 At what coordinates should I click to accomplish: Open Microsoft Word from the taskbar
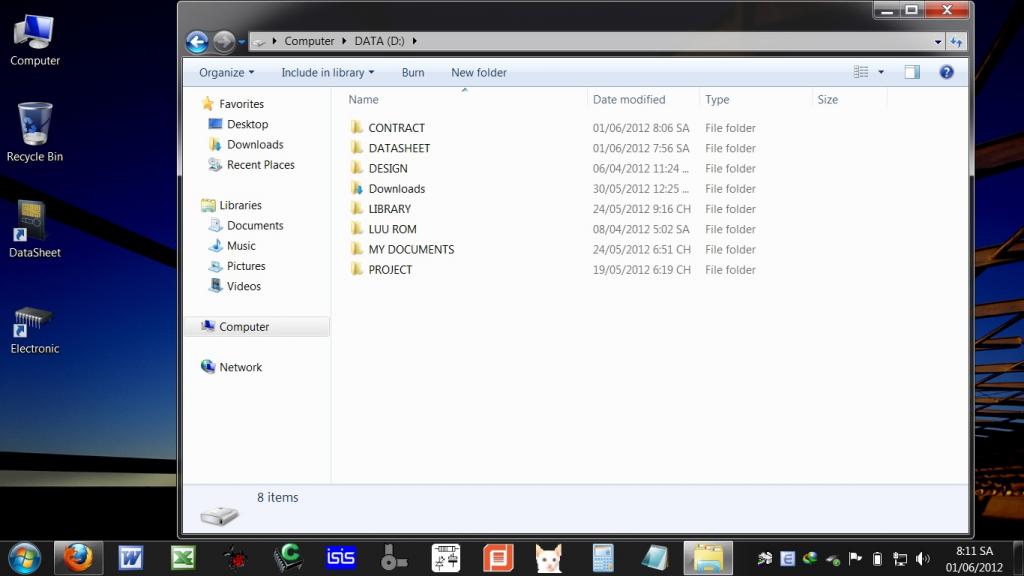[x=131, y=558]
